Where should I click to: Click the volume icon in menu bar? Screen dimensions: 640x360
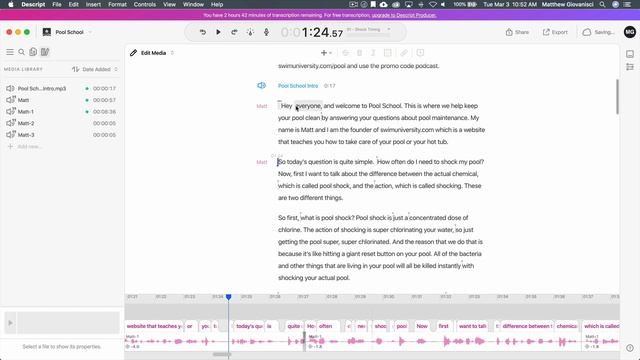pos(443,4)
